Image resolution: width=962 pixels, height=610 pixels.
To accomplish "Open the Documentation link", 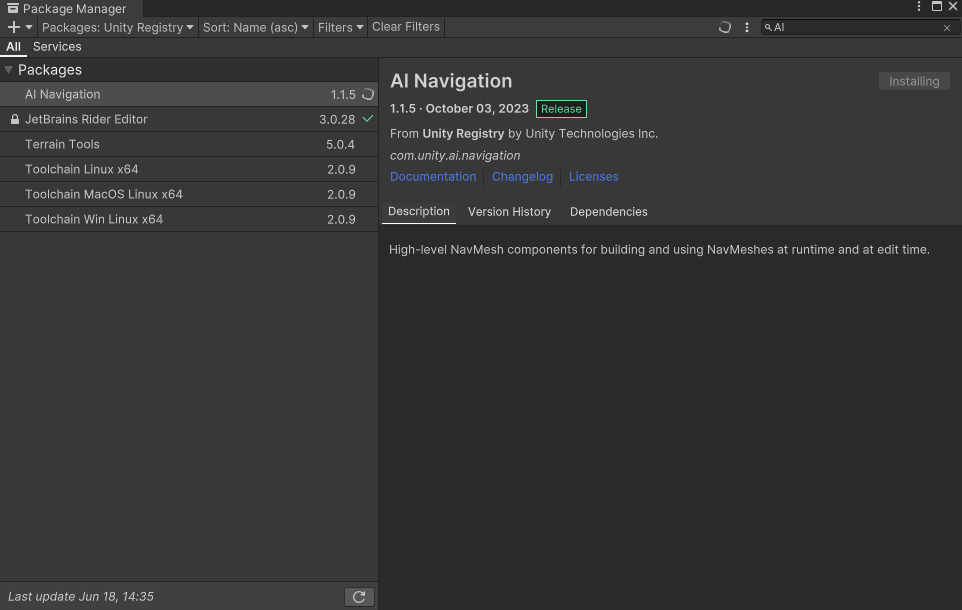I will [x=433, y=177].
